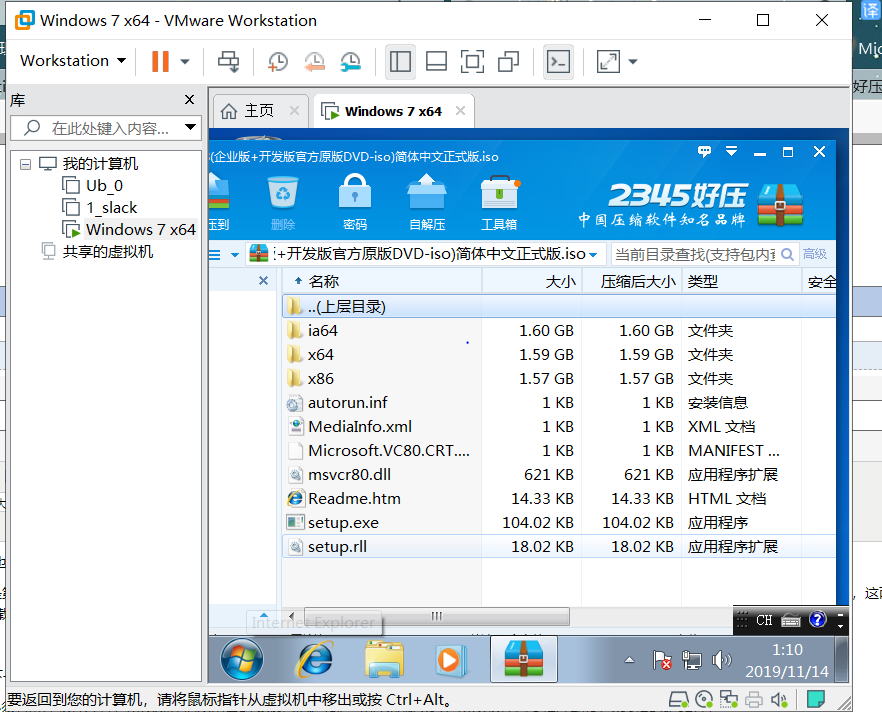
Task: Open Windows Explorer from the taskbar
Action: click(x=384, y=659)
